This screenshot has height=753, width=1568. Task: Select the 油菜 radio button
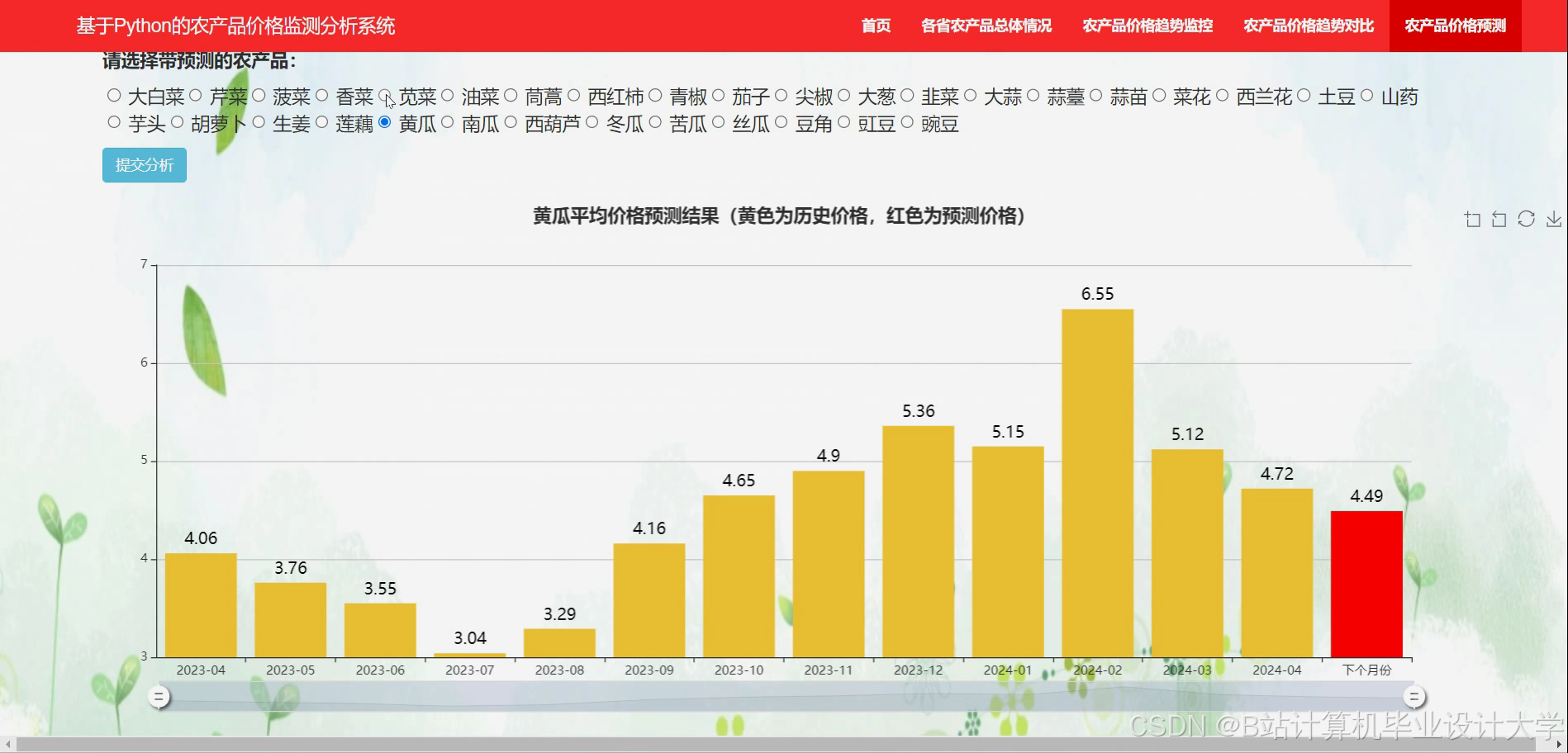pyautogui.click(x=448, y=96)
